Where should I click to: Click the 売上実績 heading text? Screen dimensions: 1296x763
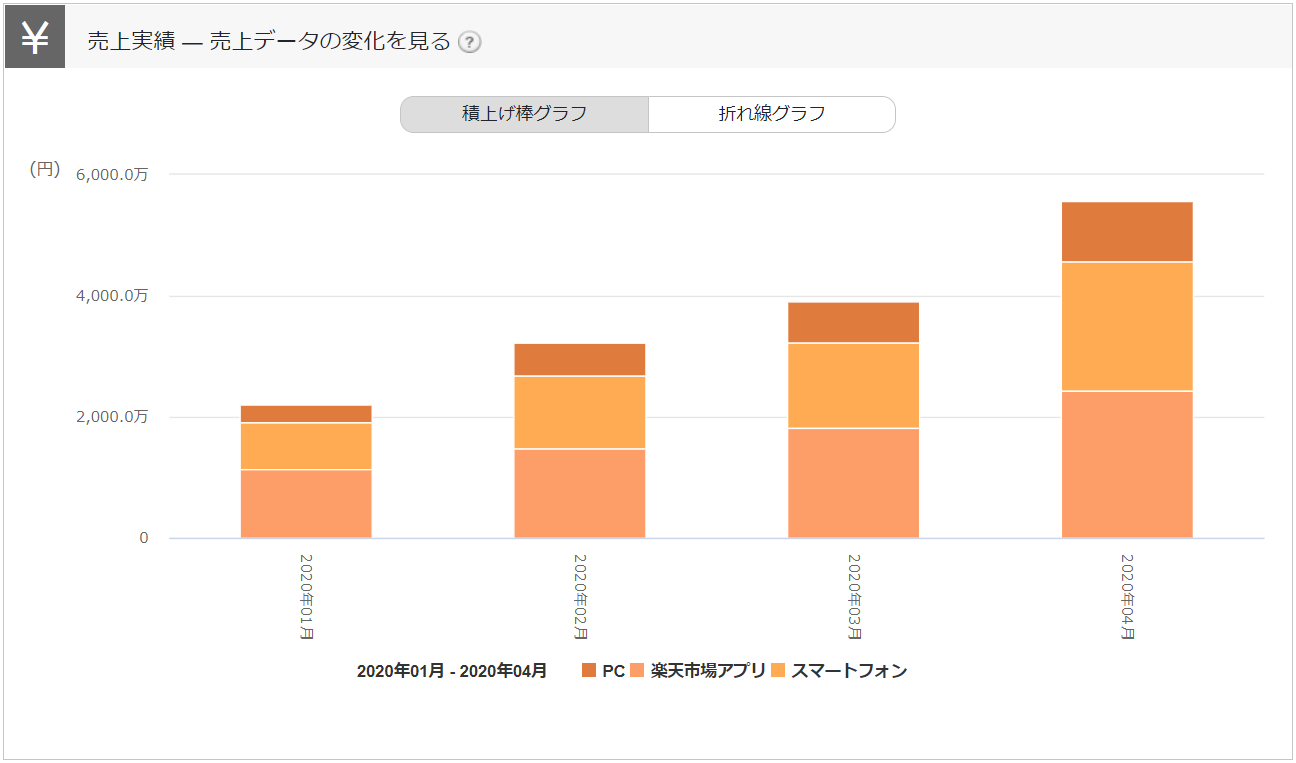click(x=130, y=42)
